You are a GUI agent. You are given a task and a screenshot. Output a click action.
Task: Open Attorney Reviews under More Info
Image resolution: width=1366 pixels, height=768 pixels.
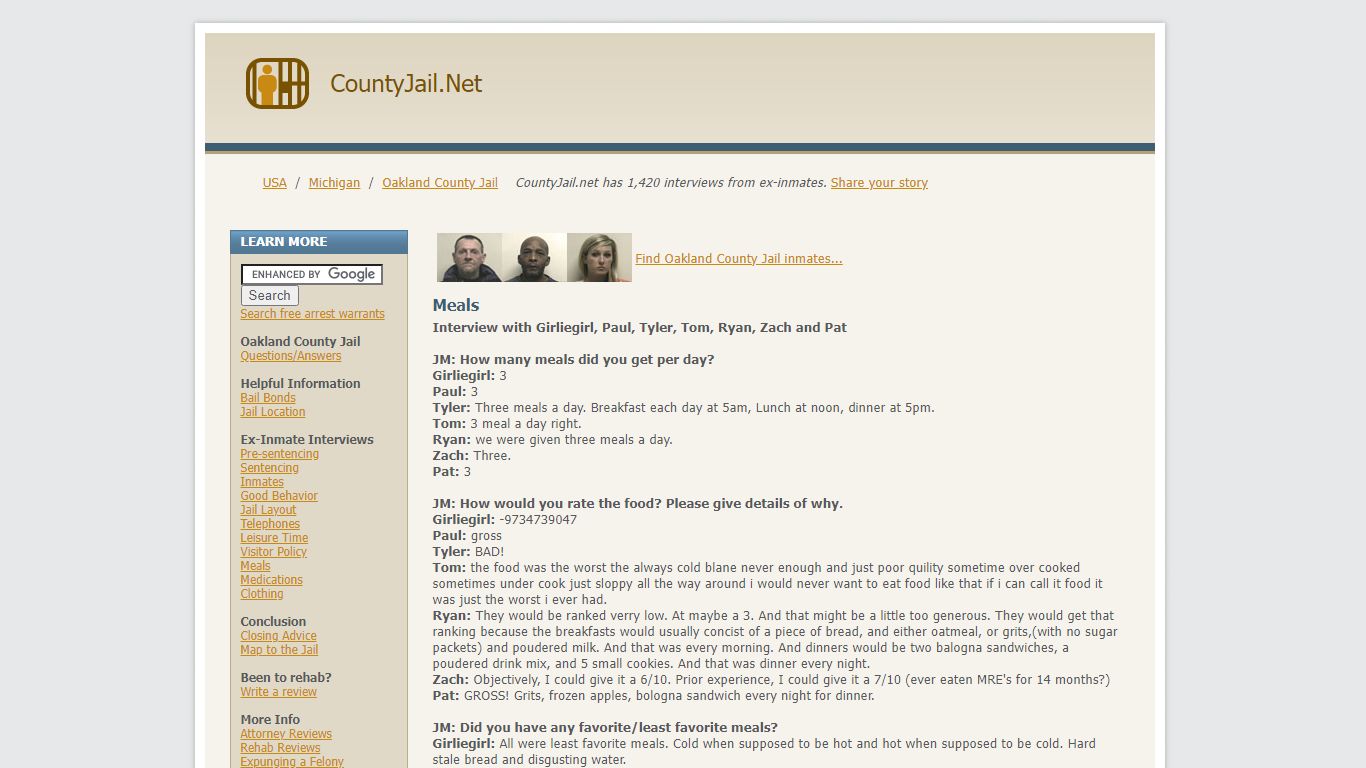coord(286,734)
